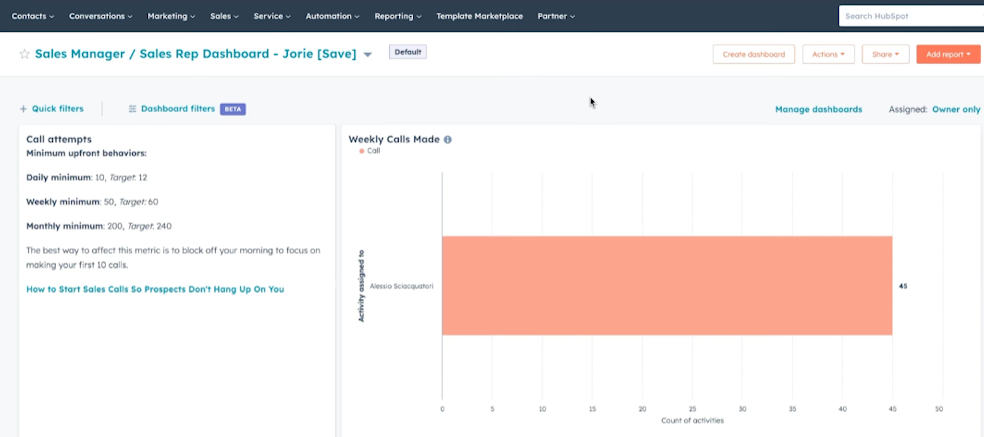Expand the Partner menu

(x=556, y=16)
